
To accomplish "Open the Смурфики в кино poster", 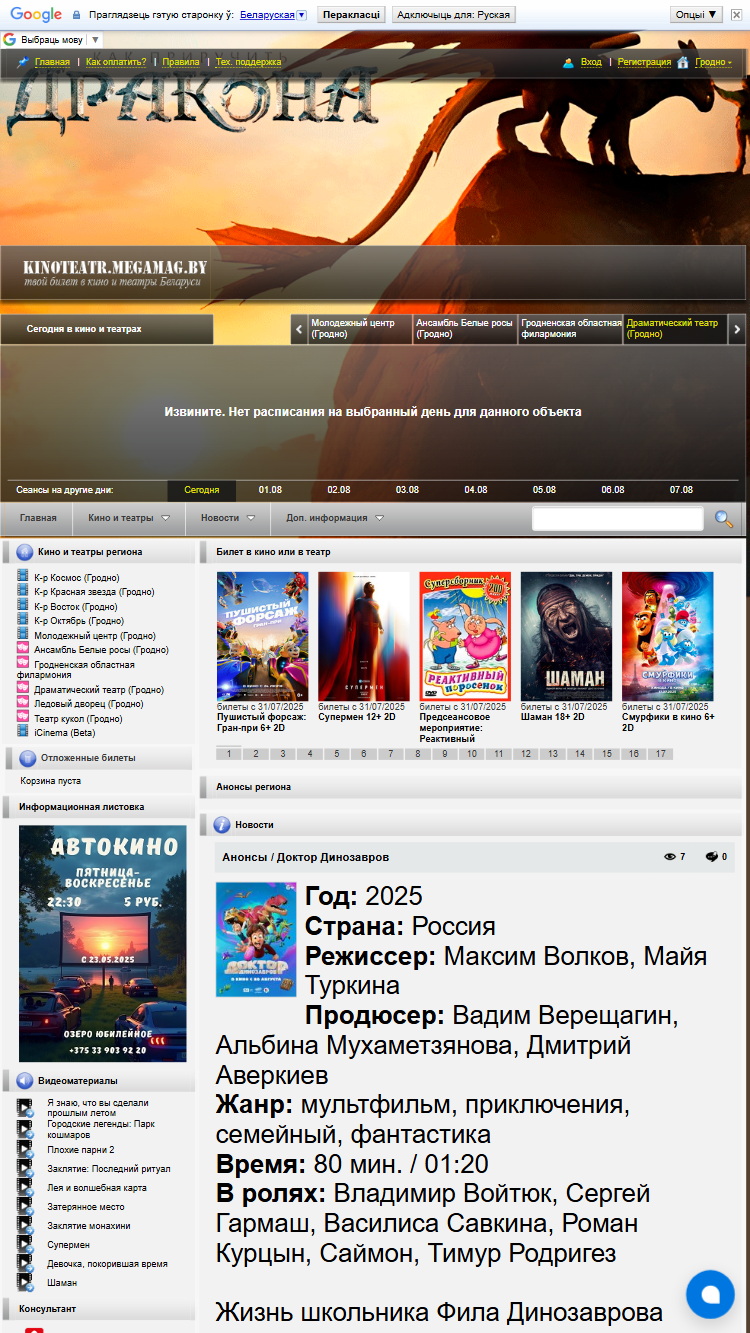I will (x=668, y=636).
